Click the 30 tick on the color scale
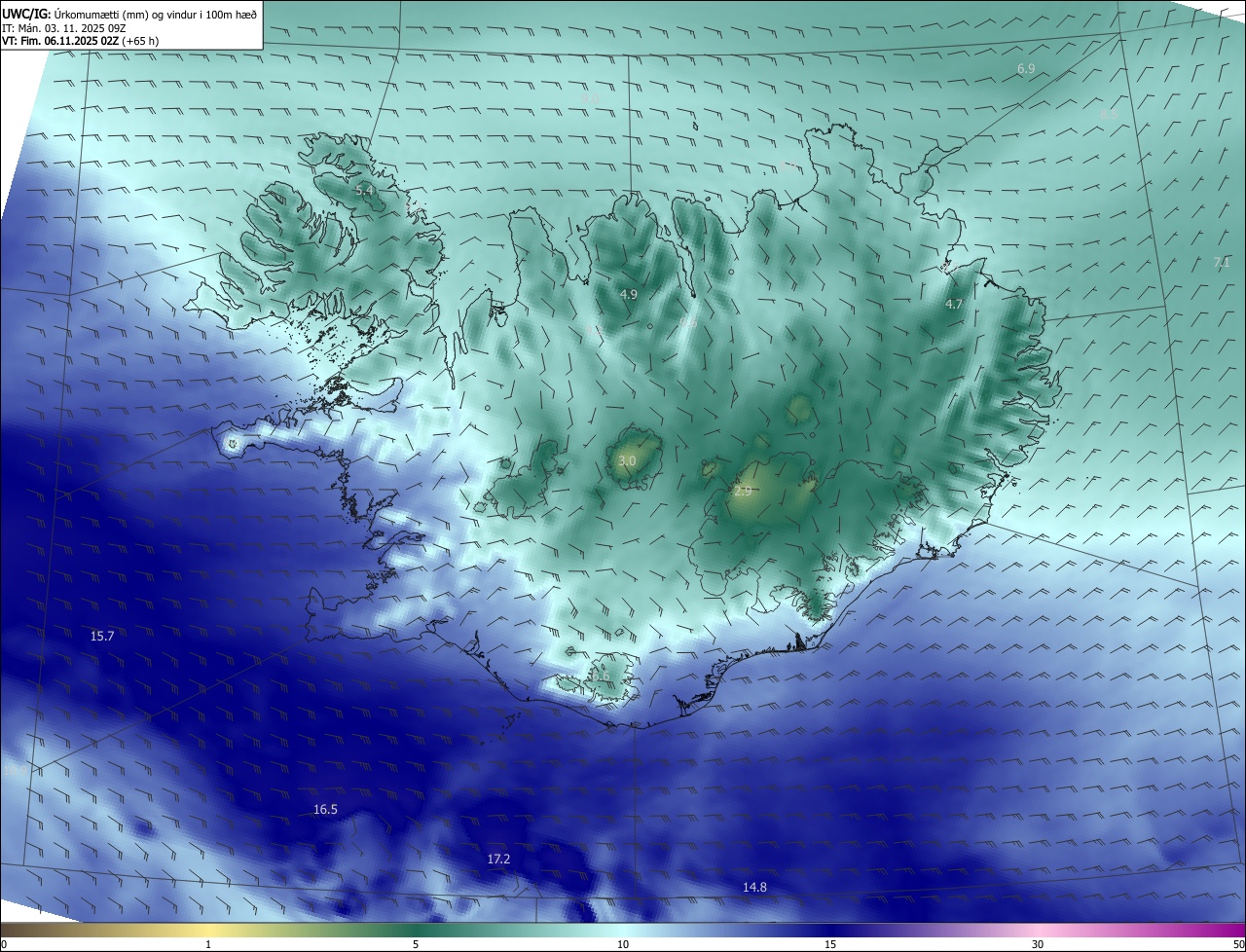Image resolution: width=1246 pixels, height=952 pixels. tap(1038, 944)
